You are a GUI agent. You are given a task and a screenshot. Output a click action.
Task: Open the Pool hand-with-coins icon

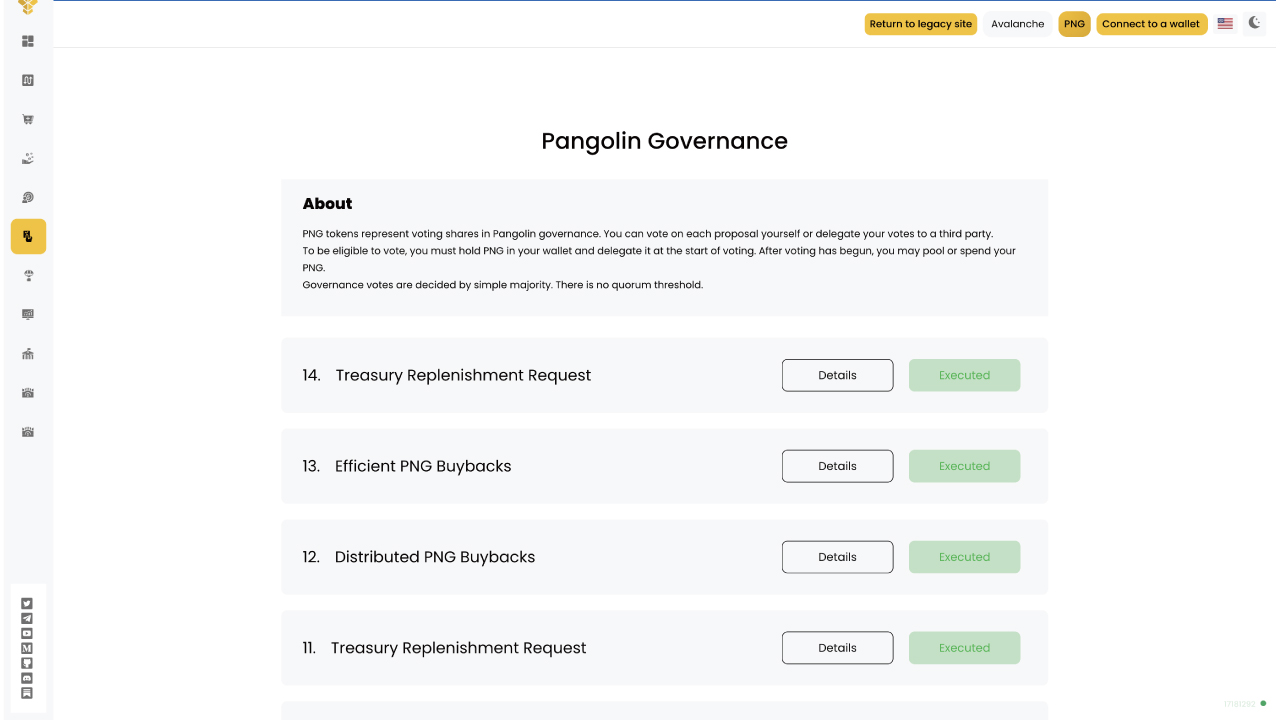[28, 158]
